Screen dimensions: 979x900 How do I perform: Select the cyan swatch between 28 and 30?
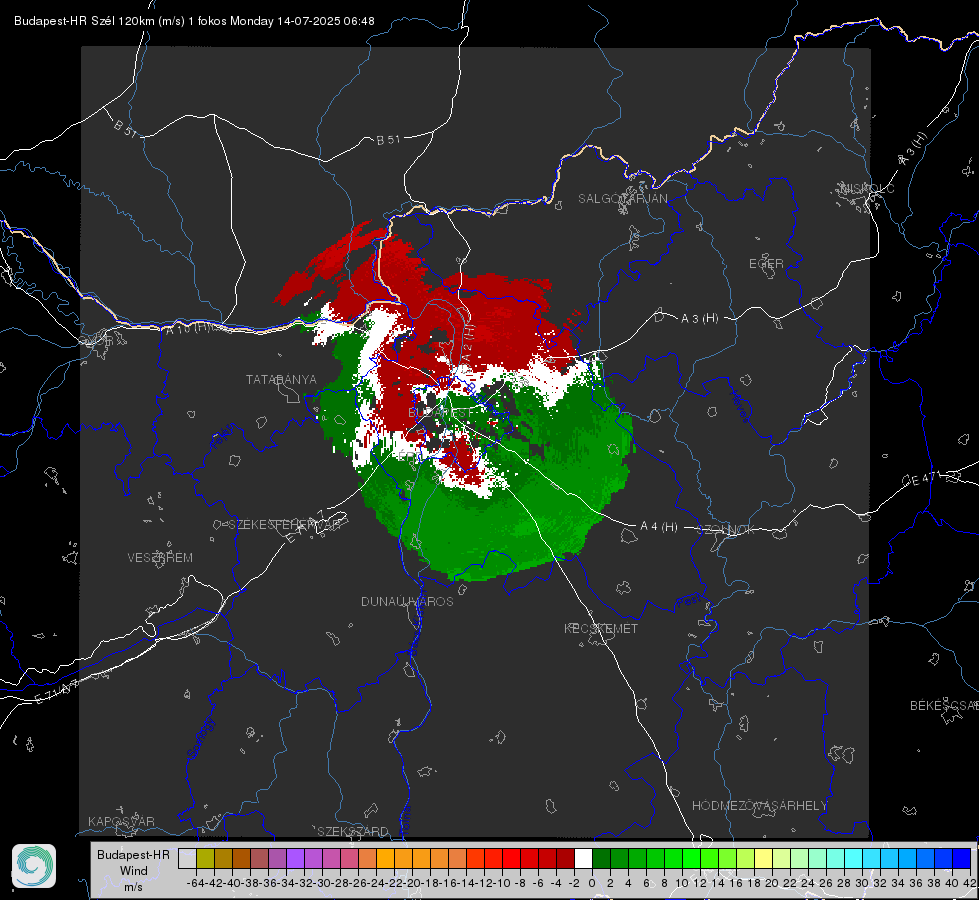click(854, 859)
